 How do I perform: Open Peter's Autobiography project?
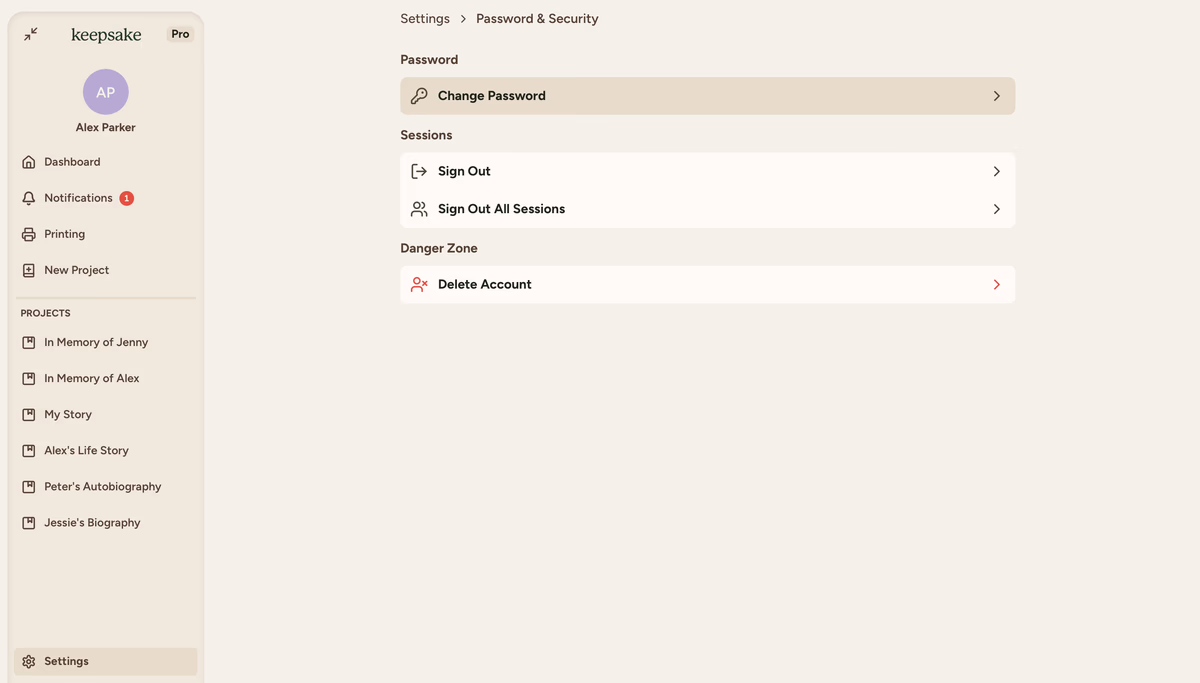[x=102, y=486]
